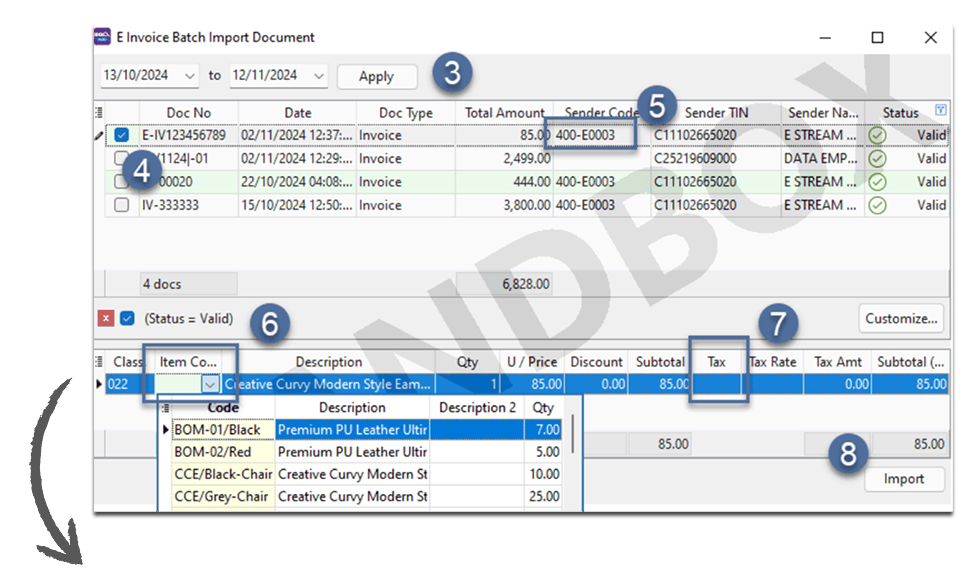The width and height of the screenshot is (957, 584).
Task: Click the valid status icon for E-IV123456789
Action: point(877,135)
